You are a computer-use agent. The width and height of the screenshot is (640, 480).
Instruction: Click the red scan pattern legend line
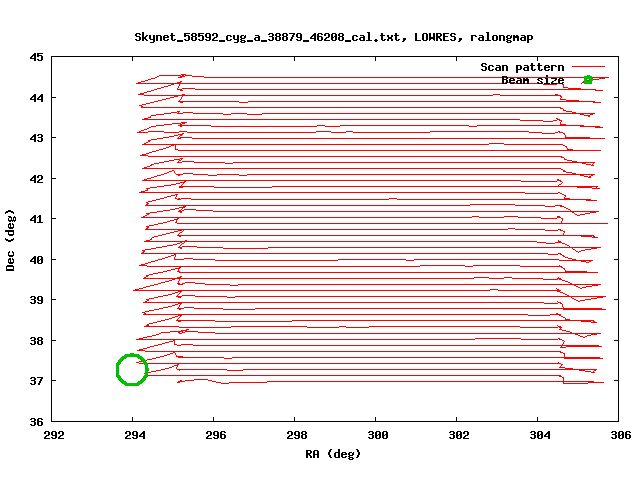point(588,67)
